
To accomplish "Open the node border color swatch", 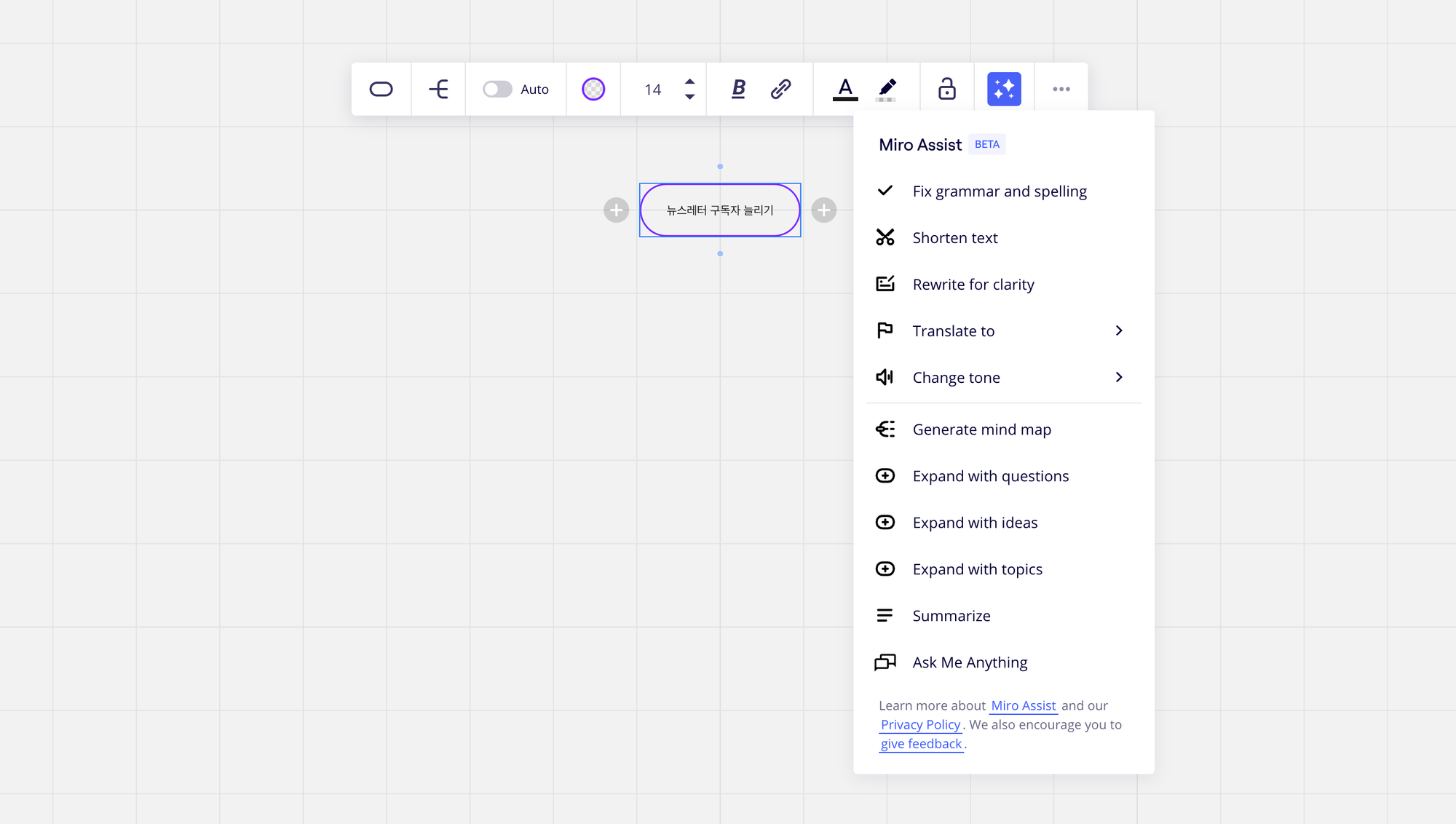I will (x=593, y=89).
